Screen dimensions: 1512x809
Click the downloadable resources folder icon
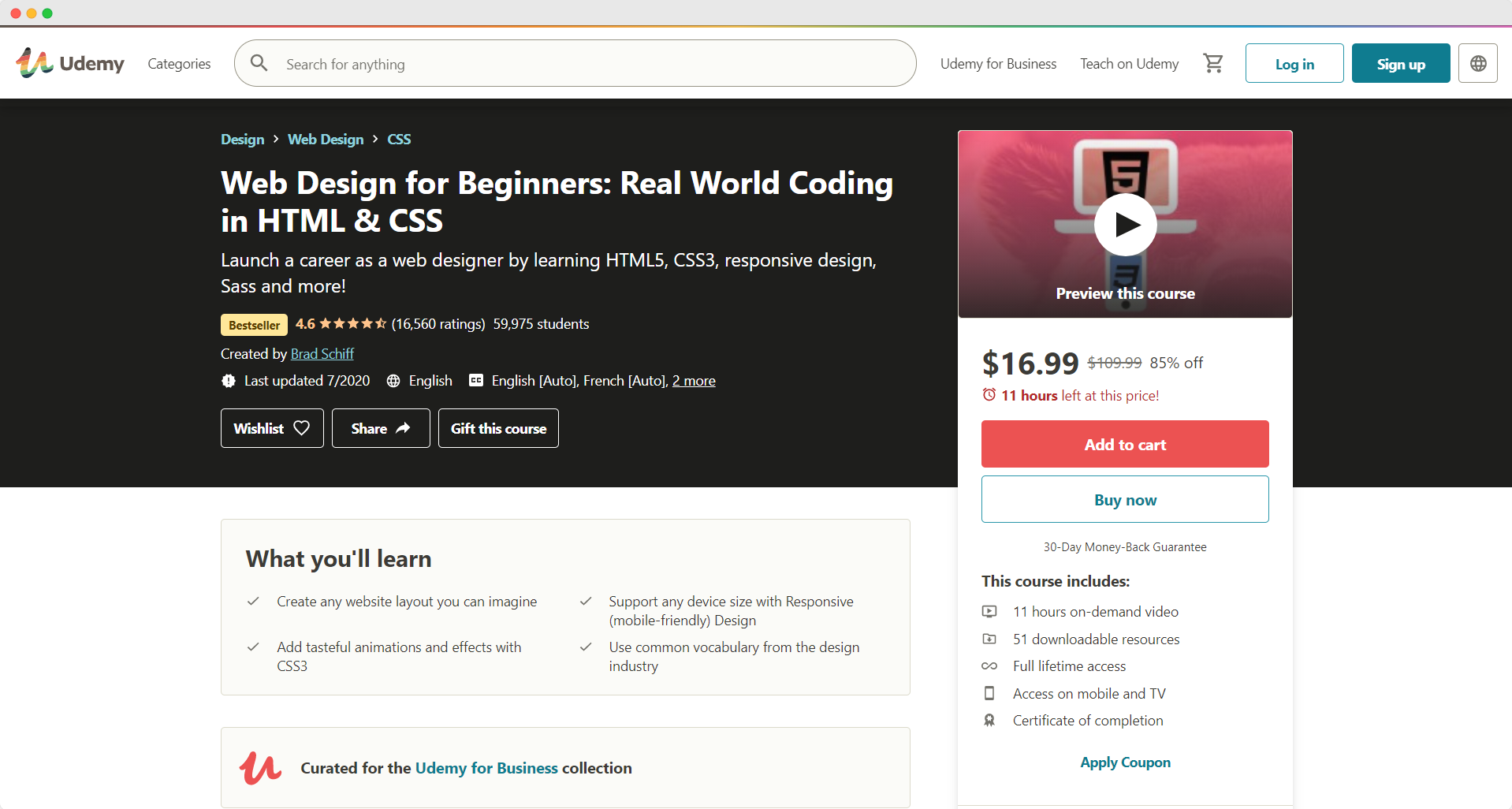pos(989,639)
